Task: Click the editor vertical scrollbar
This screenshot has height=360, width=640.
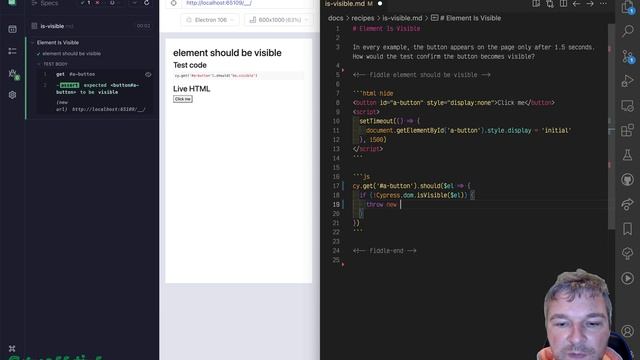Action: 611,127
